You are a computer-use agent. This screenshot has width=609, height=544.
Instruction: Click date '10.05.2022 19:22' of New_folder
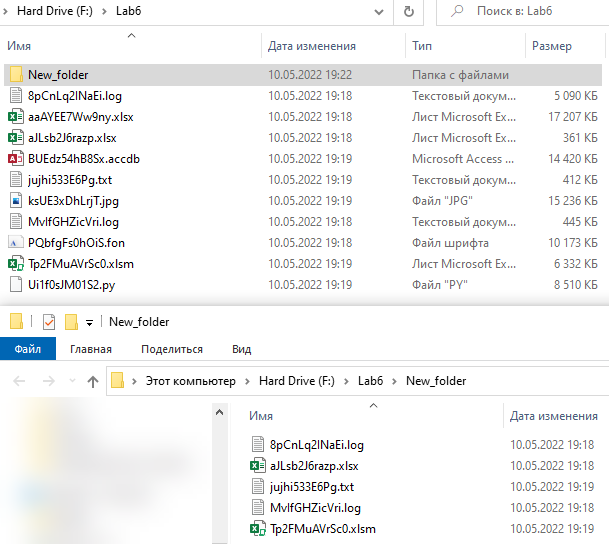pos(310,75)
